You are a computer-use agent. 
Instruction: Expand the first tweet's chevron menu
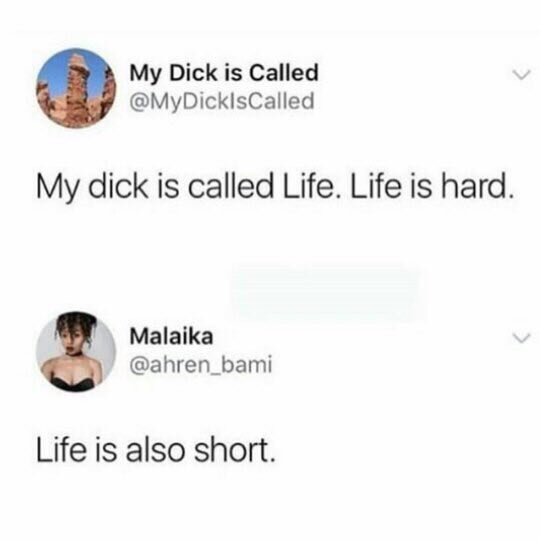click(x=520, y=74)
